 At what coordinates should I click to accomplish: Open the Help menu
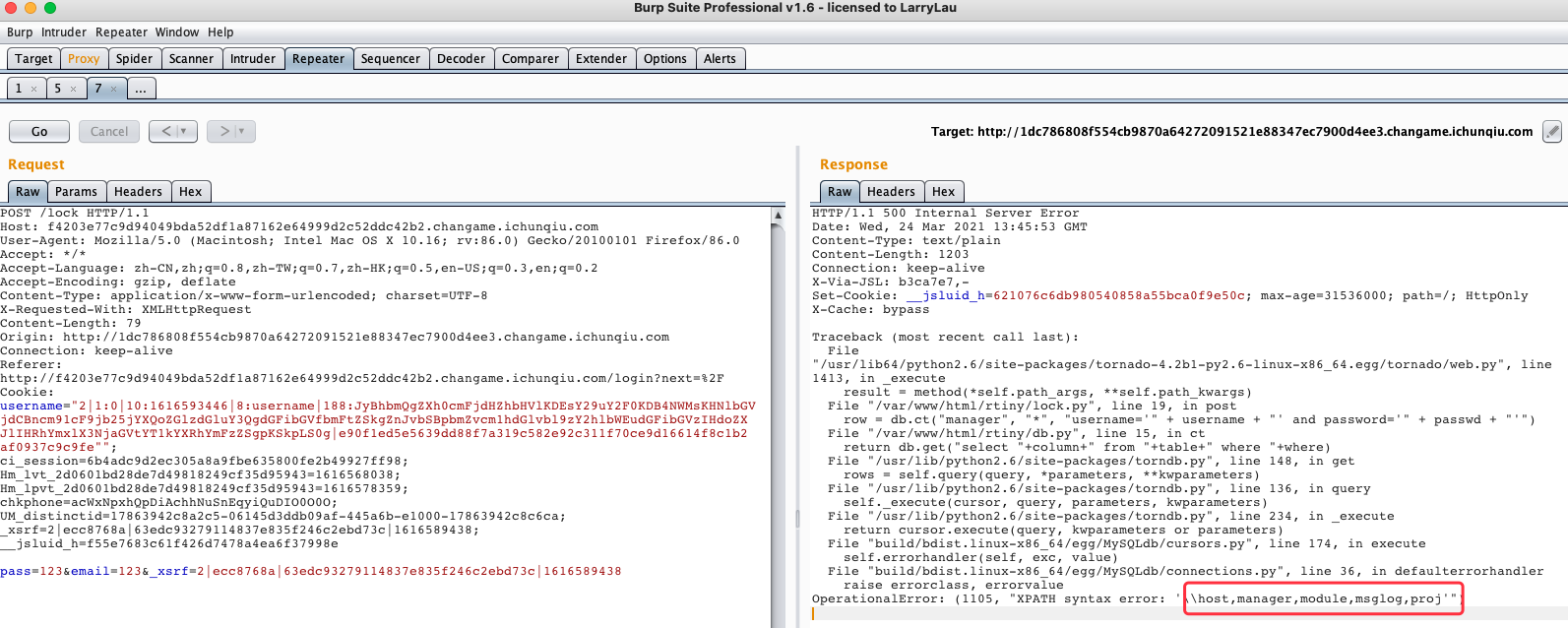220,32
